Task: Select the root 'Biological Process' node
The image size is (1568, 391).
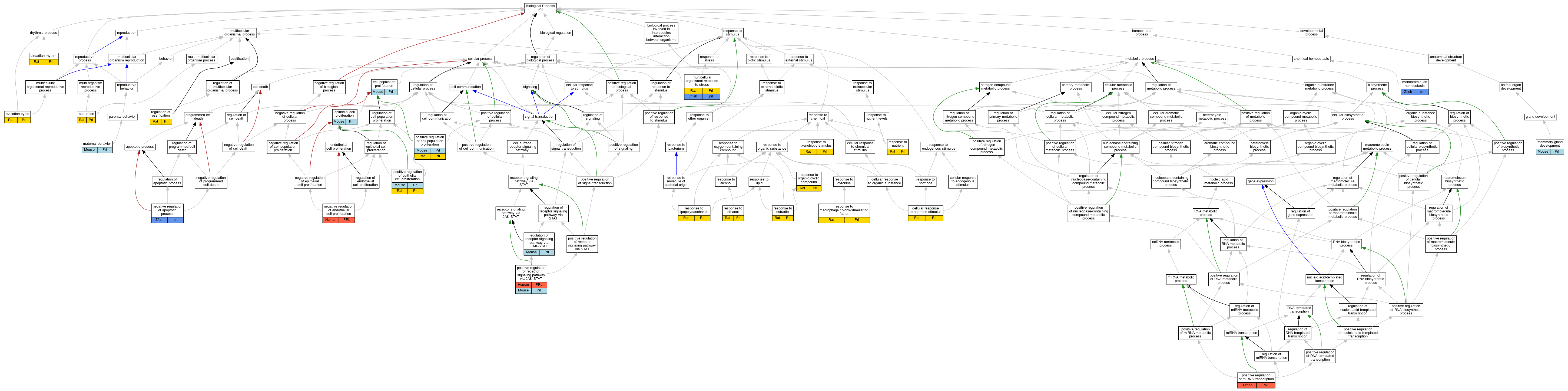Action: (x=540, y=7)
